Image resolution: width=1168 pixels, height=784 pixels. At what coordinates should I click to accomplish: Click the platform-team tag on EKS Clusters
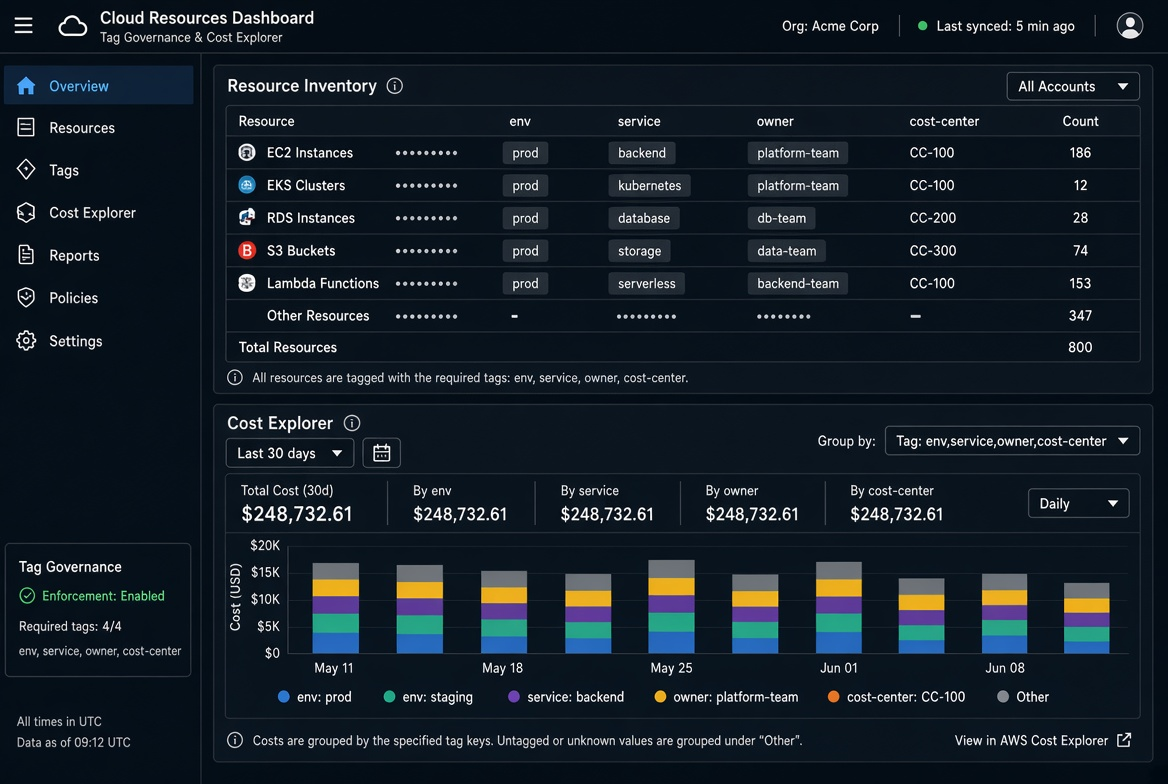coord(797,186)
